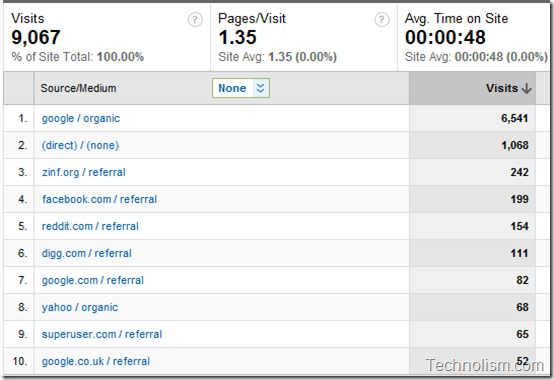554x380 pixels.
Task: Open the None dimension dropdown
Action: tap(241, 88)
